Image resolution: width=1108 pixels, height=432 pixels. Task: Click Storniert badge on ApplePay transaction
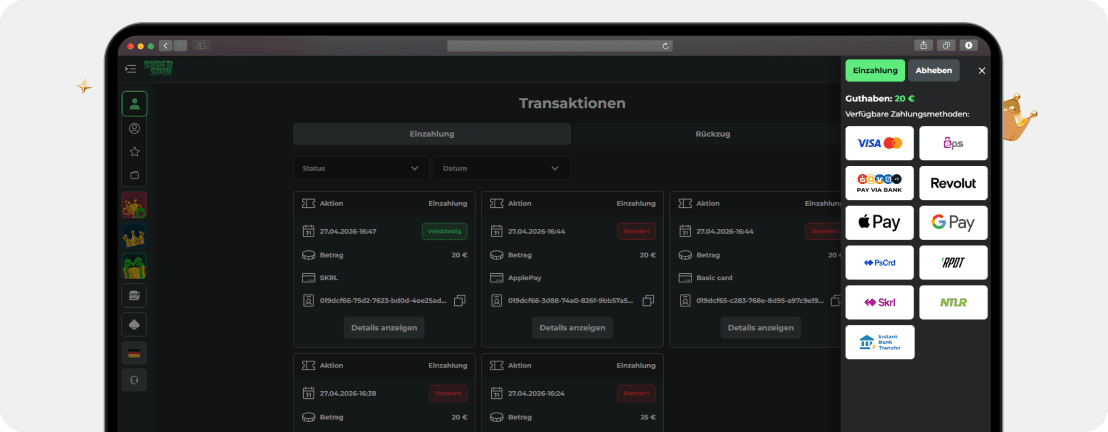coord(636,231)
